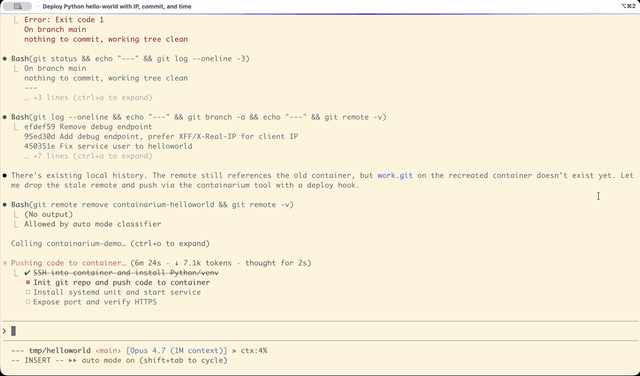Click the '>' prompt chevron
Viewport: 640px width, 376px height.
(x=4, y=331)
